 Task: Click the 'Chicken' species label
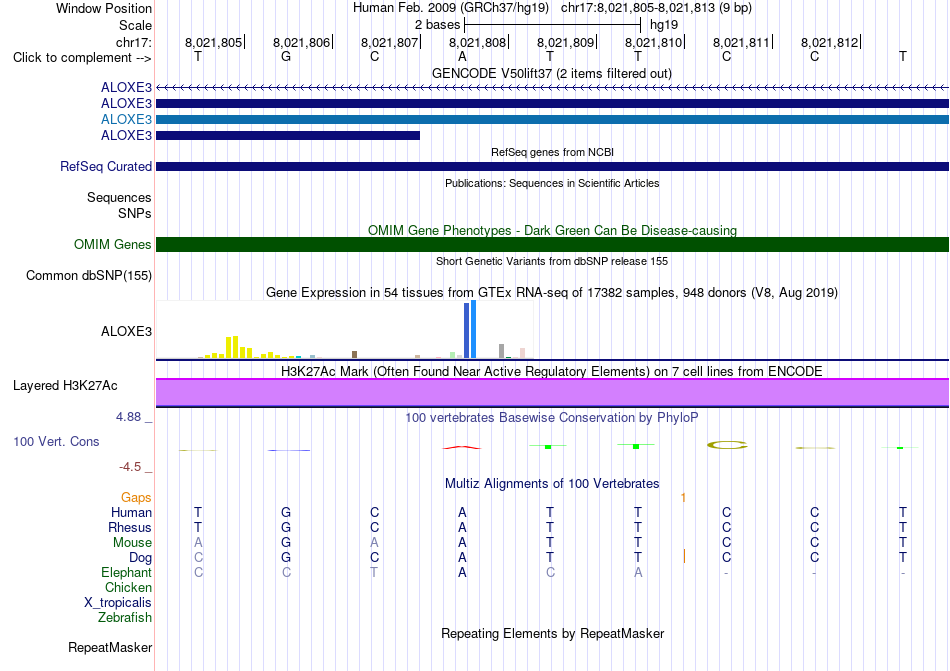(128, 587)
